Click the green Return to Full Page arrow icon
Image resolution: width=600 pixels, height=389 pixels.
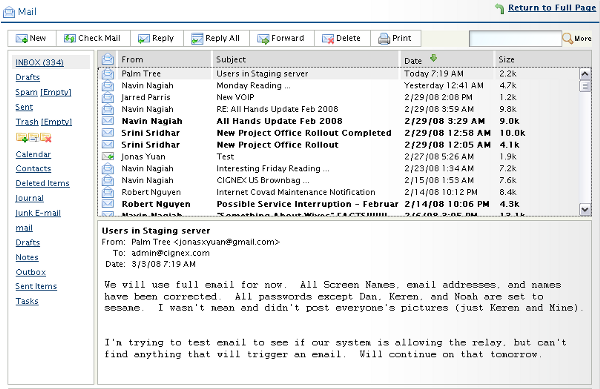[499, 8]
